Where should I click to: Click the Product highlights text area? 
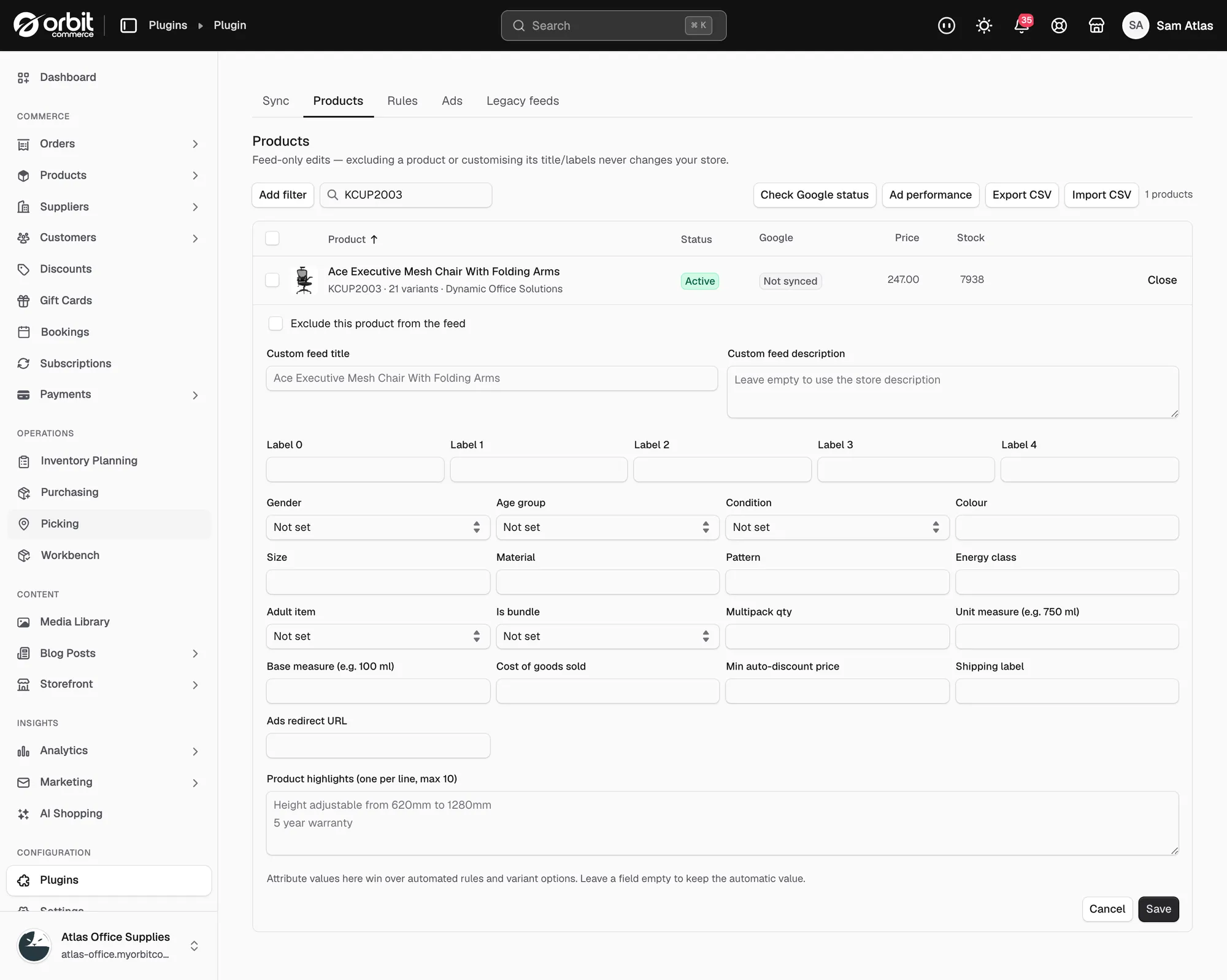click(722, 823)
